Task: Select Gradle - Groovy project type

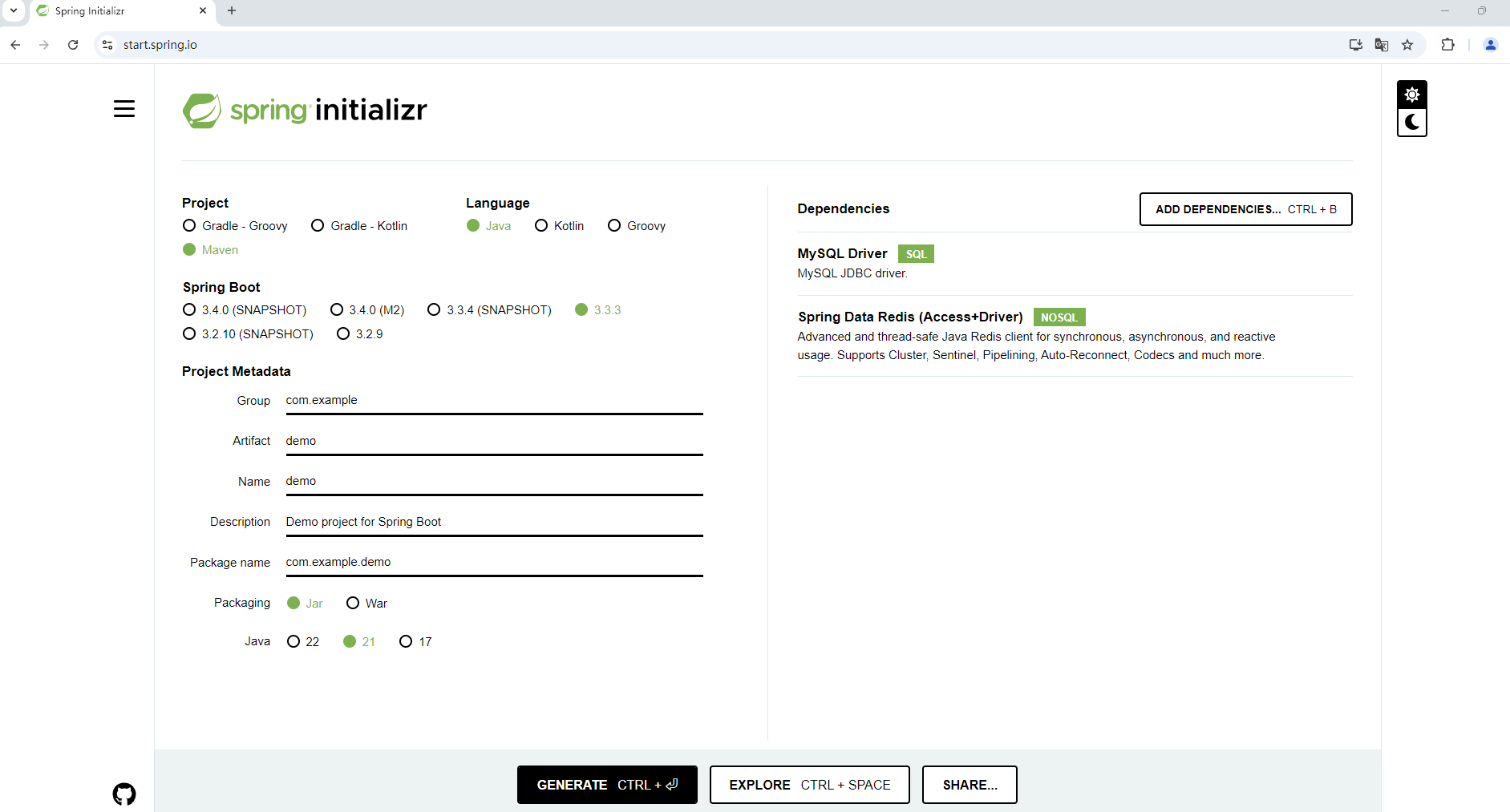Action: [235, 226]
